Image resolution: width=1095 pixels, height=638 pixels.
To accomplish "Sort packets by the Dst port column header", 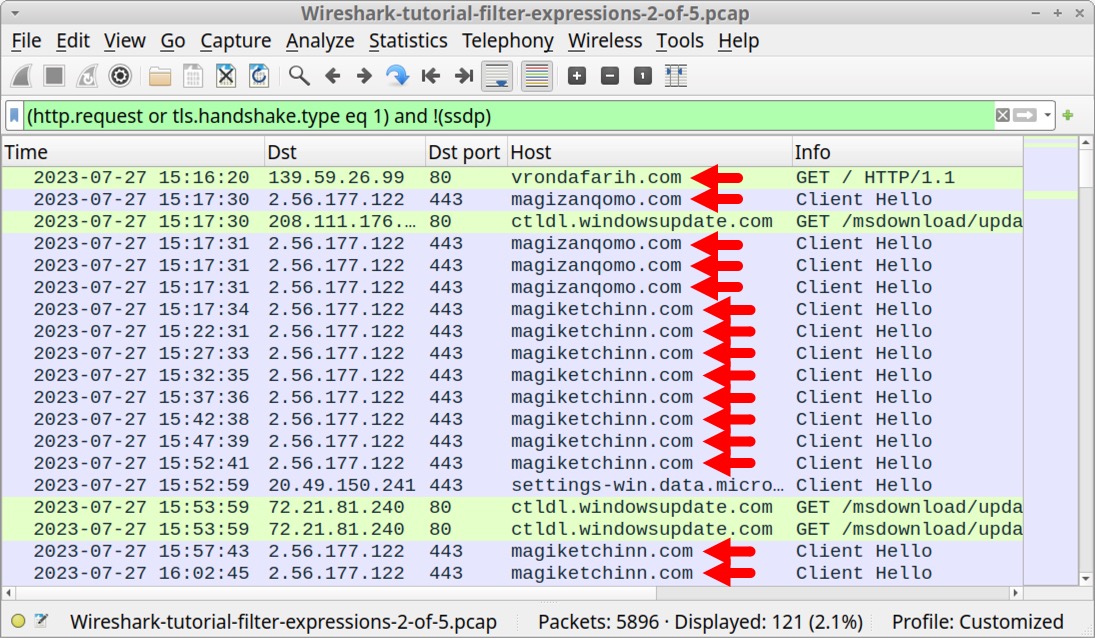I will [466, 152].
